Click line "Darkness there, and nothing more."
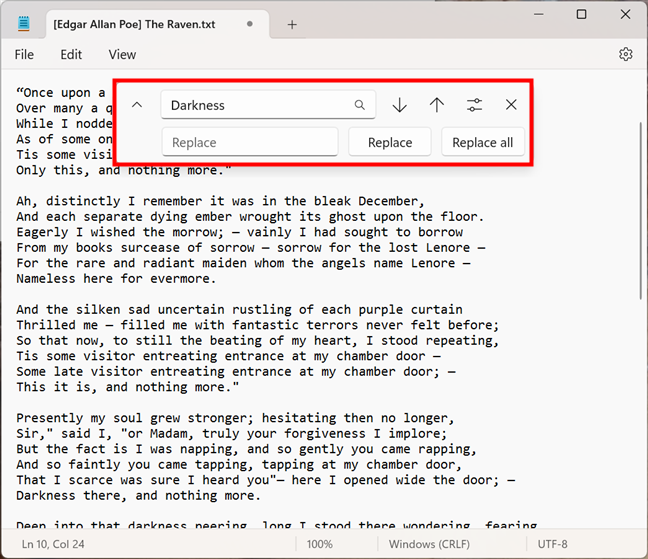The image size is (648, 559). (x=138, y=495)
